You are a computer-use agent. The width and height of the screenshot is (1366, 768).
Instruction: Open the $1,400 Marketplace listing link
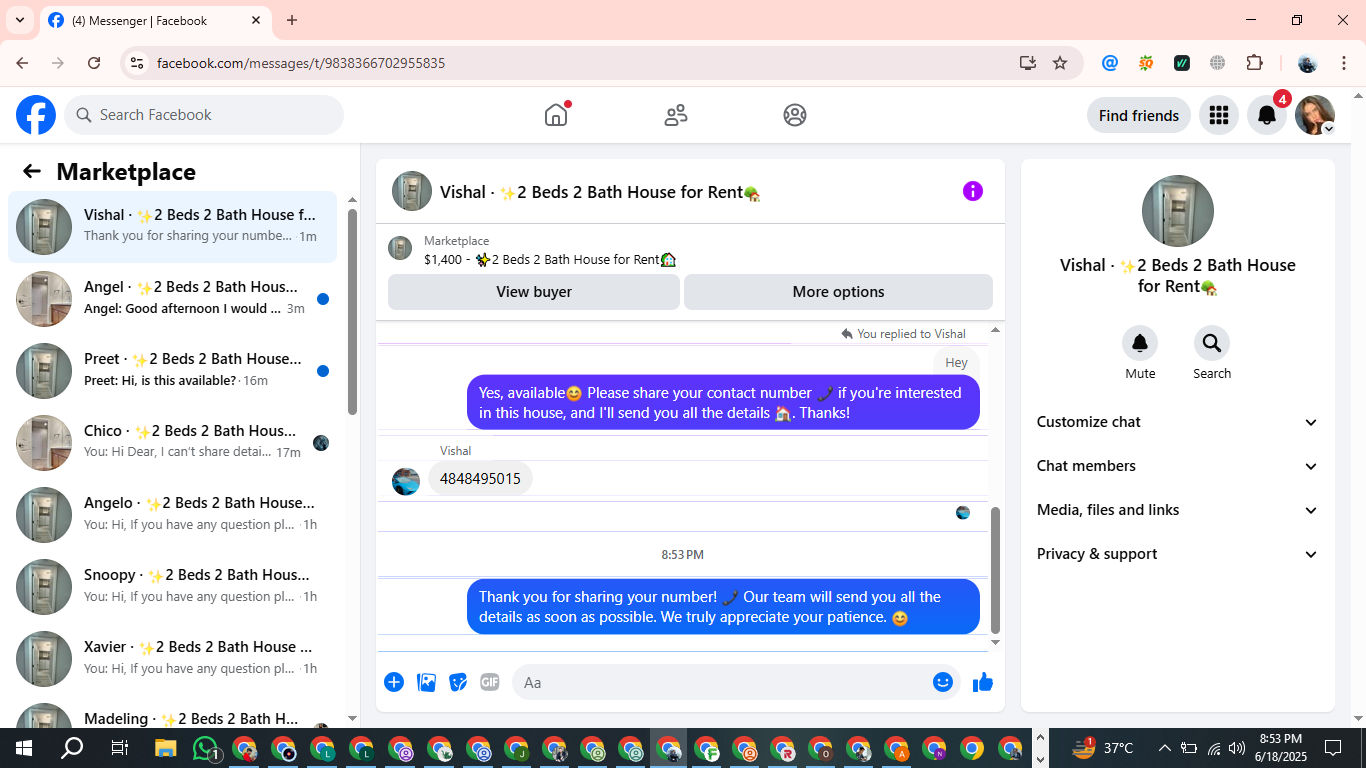[x=550, y=259]
